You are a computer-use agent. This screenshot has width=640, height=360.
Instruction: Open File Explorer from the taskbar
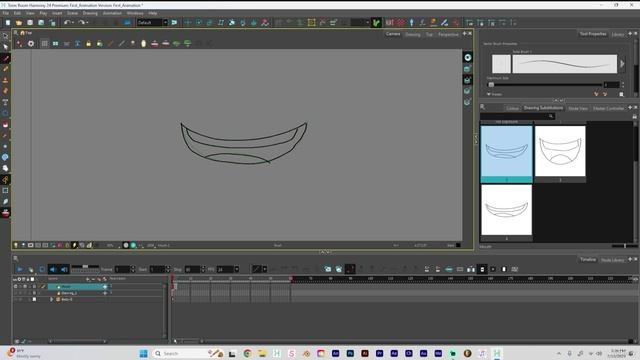[262, 353]
